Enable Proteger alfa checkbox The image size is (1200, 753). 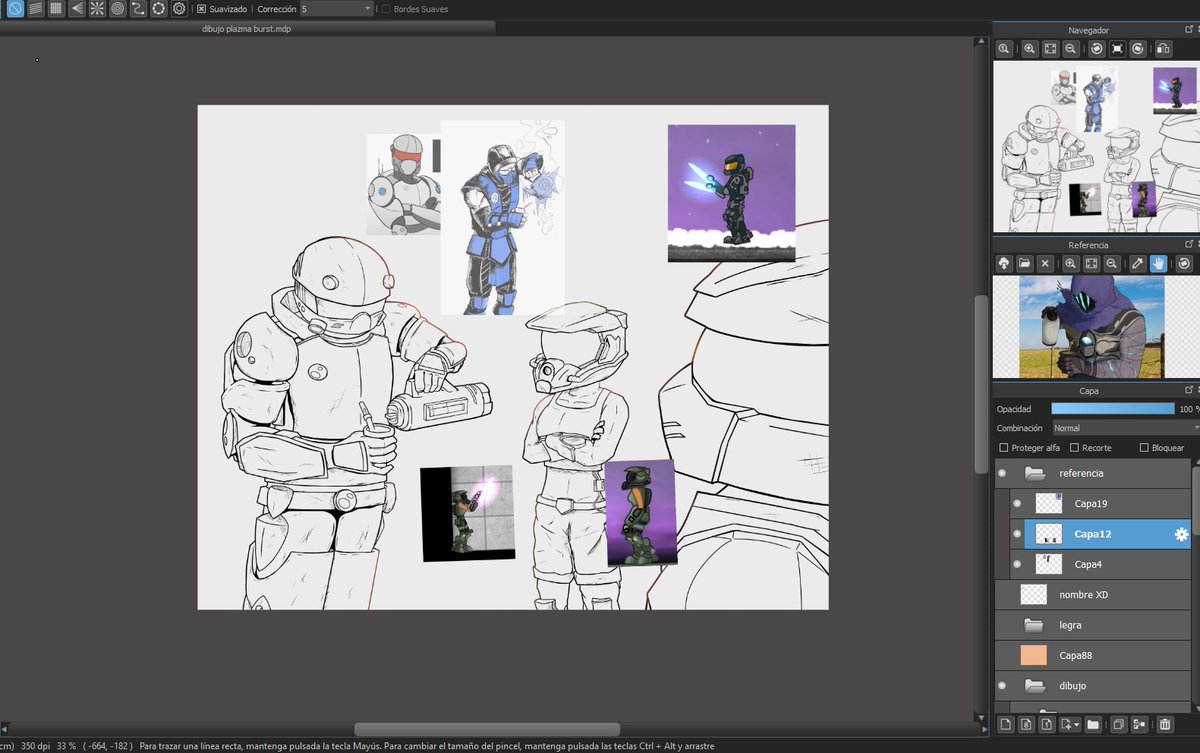point(1004,448)
